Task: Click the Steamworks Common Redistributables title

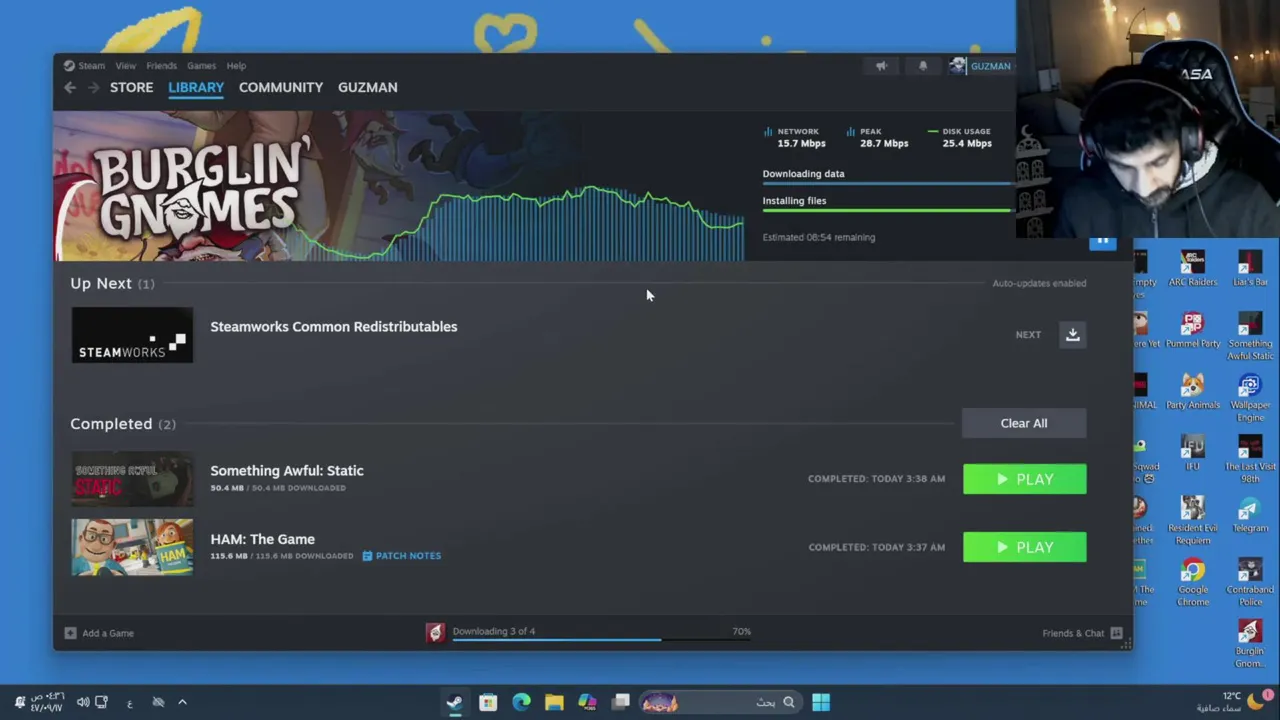Action: [x=333, y=327]
